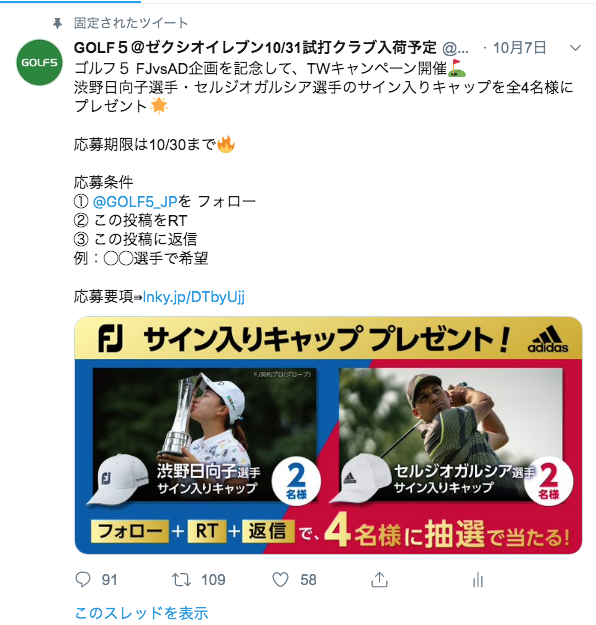Retweet using the retweet arrows icon
The width and height of the screenshot is (596, 625).
pos(181,580)
